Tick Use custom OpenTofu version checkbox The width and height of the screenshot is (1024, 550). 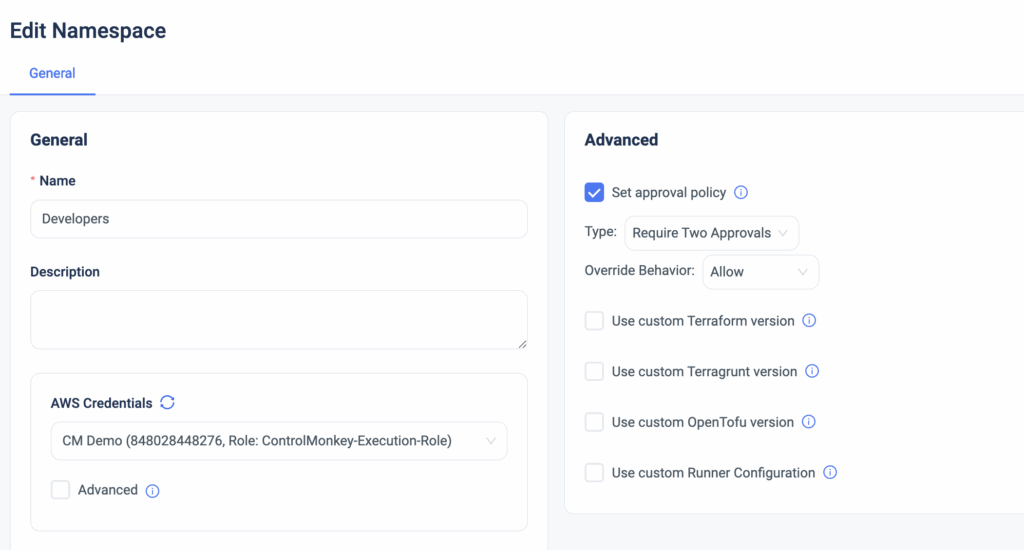(594, 422)
